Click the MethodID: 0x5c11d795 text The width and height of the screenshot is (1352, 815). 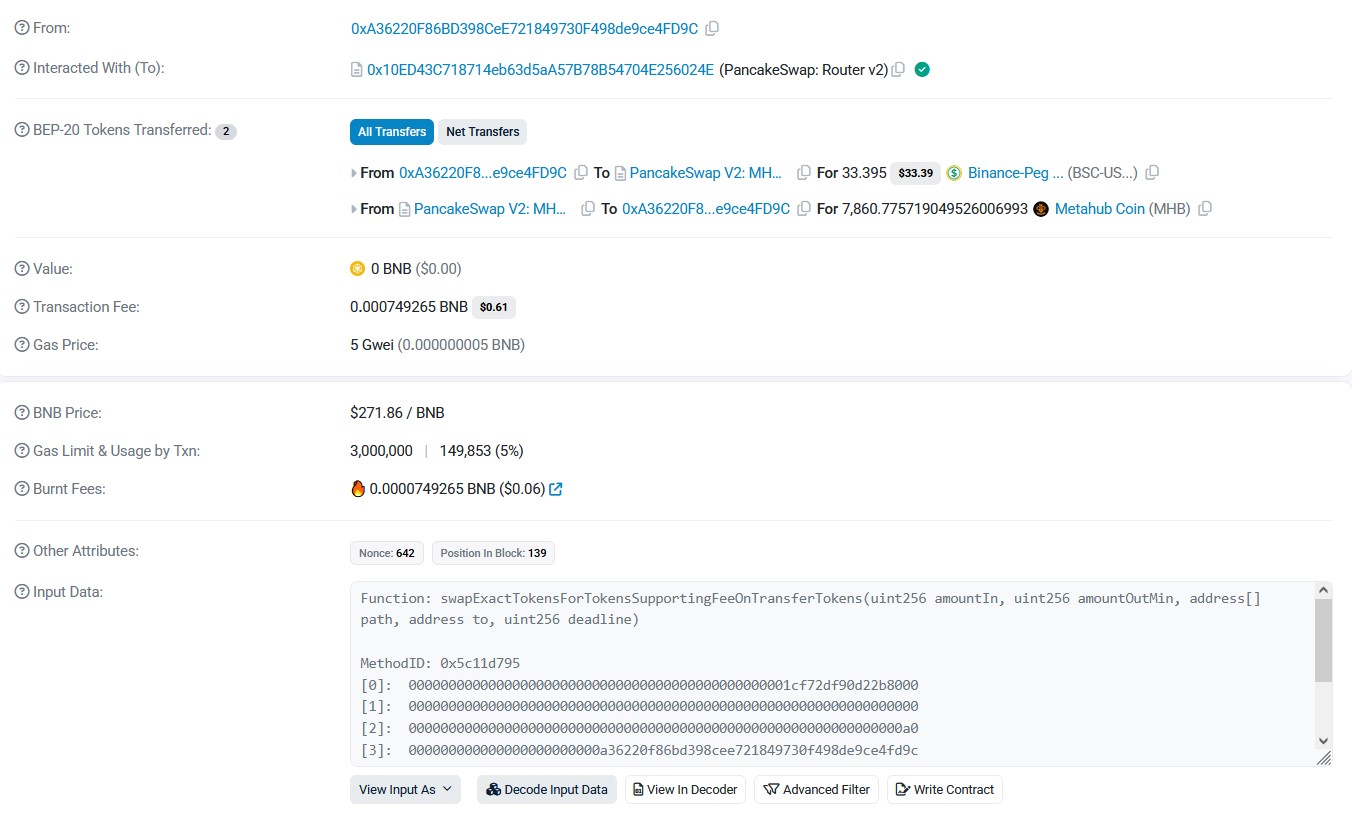pyautogui.click(x=440, y=664)
